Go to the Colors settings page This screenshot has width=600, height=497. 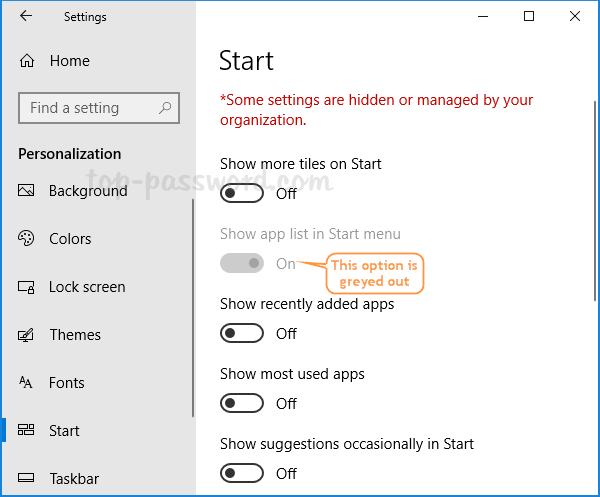point(70,239)
